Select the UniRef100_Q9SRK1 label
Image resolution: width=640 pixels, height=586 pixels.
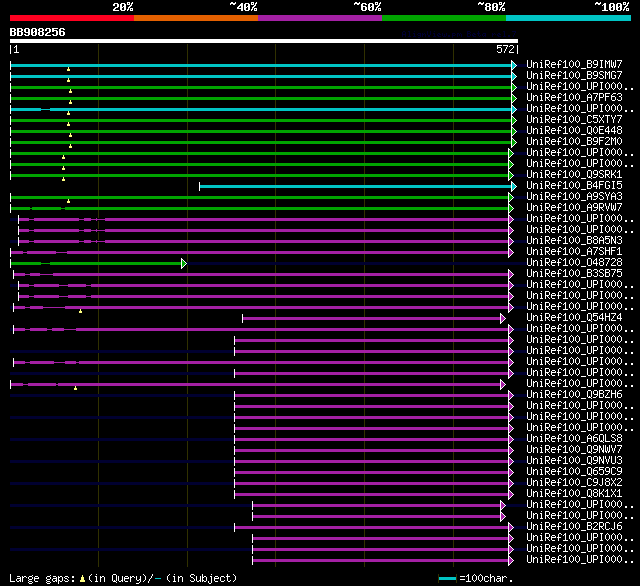(x=574, y=174)
